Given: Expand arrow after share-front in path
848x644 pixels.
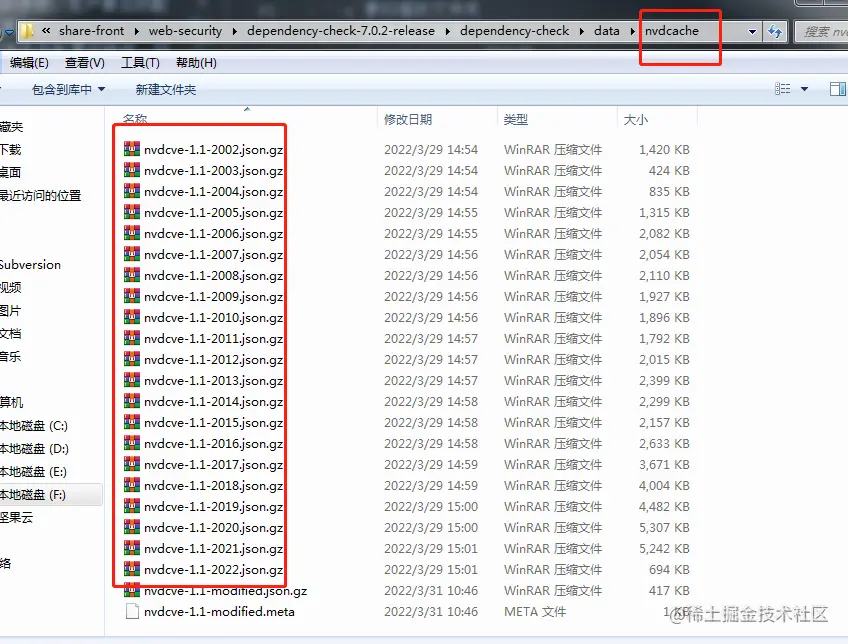Looking at the screenshot, I should 137,31.
